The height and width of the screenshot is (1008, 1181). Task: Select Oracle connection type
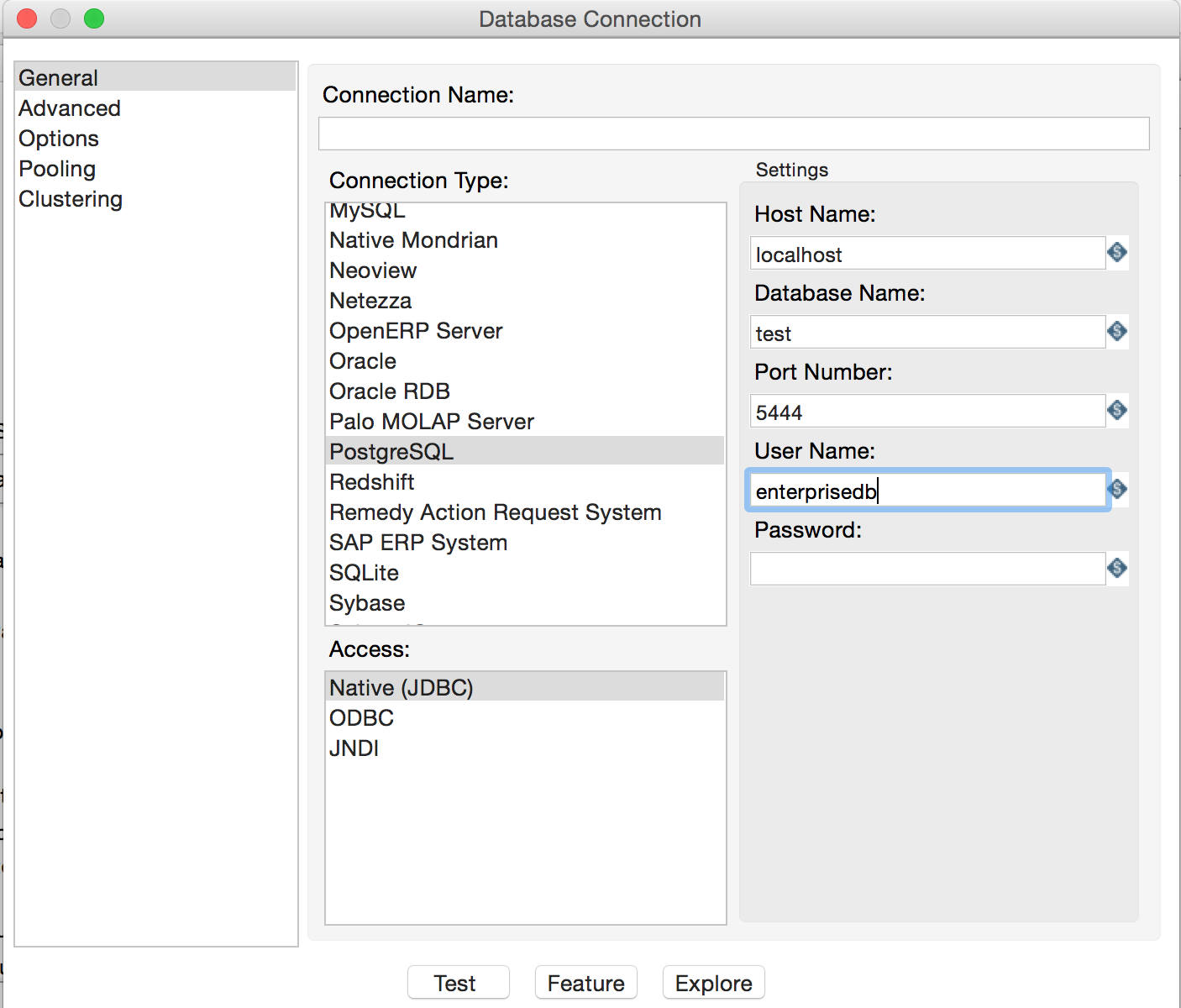pos(526,361)
